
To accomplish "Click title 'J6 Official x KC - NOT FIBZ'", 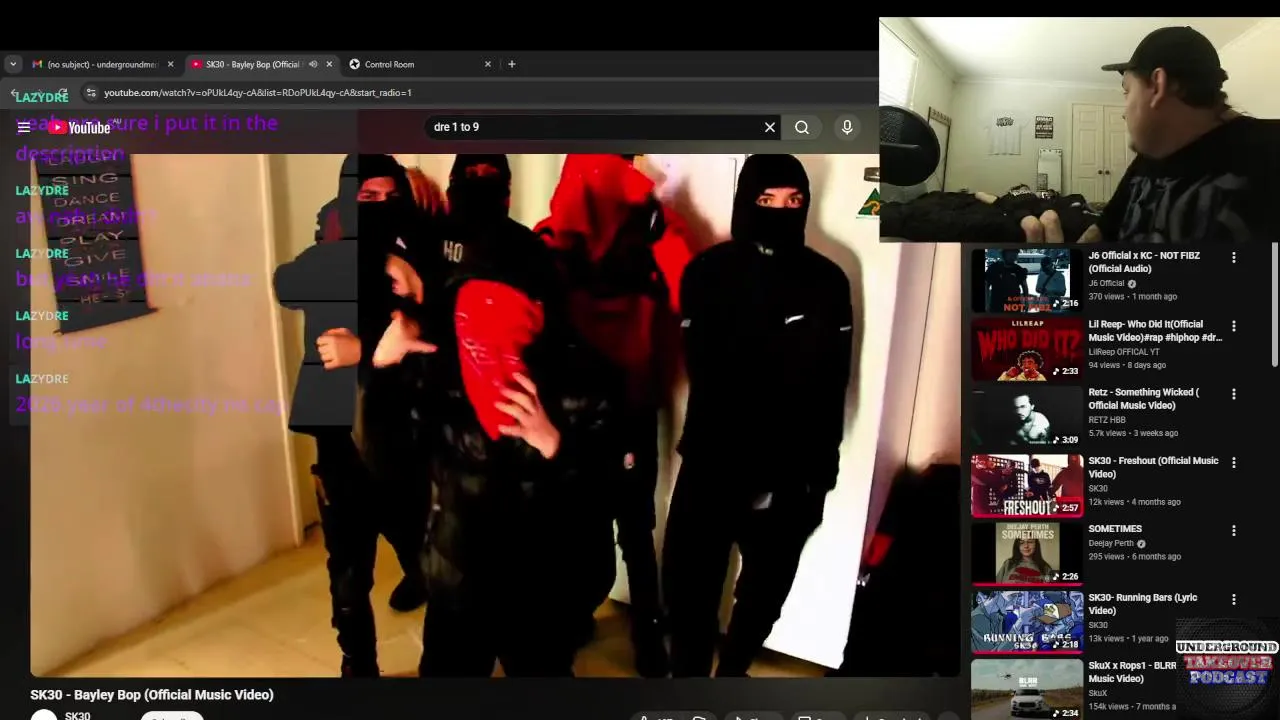I will [x=1144, y=262].
